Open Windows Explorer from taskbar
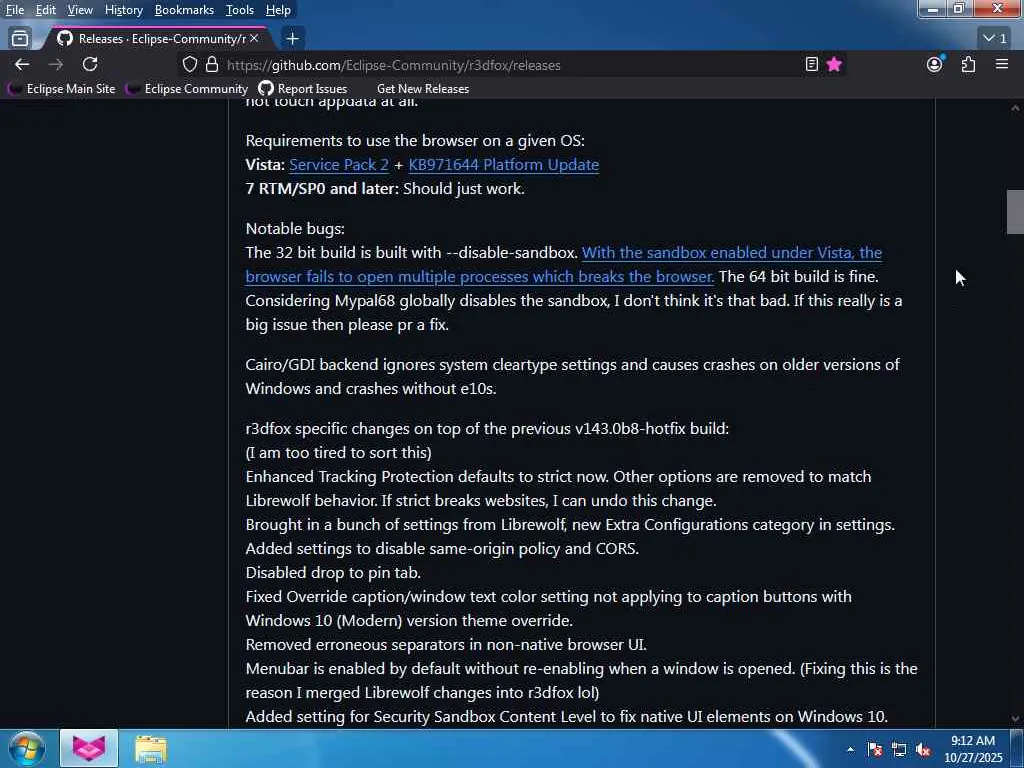This screenshot has width=1024, height=768. point(151,749)
